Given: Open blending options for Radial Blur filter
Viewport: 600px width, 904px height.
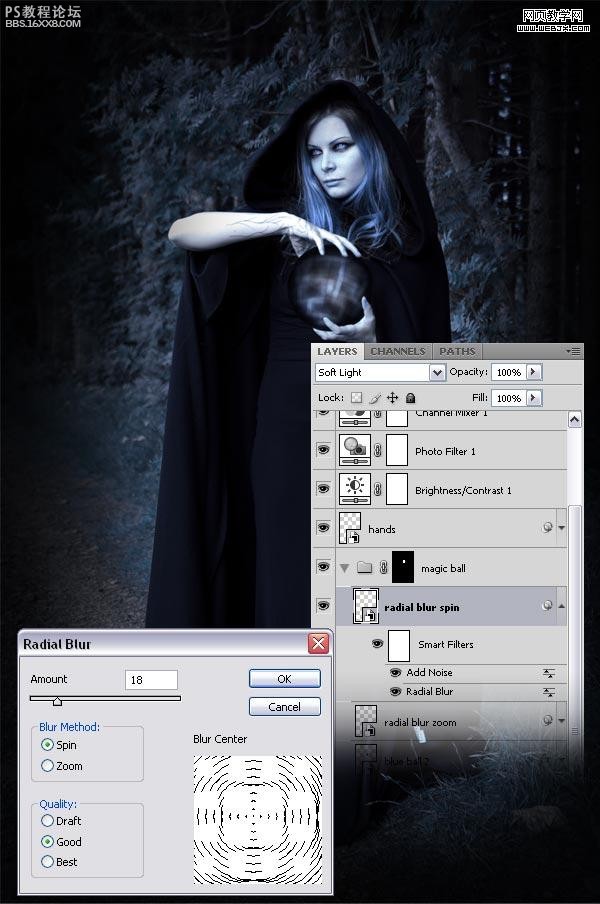Looking at the screenshot, I should pyautogui.click(x=549, y=692).
